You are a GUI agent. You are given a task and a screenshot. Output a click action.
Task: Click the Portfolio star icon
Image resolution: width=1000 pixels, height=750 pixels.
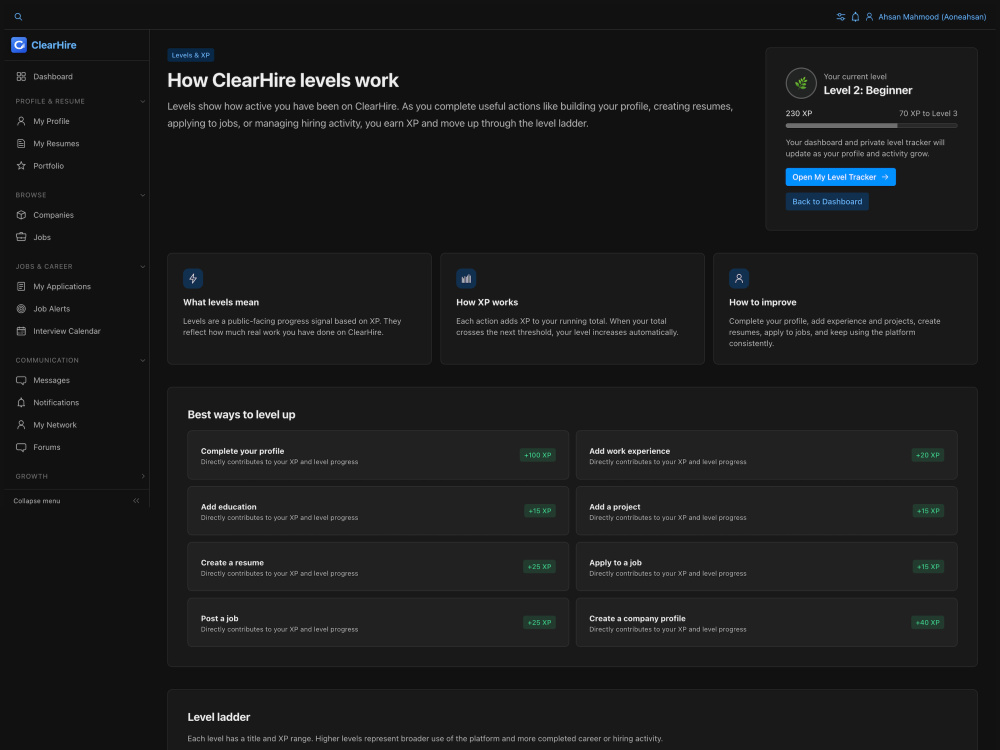pos(21,166)
